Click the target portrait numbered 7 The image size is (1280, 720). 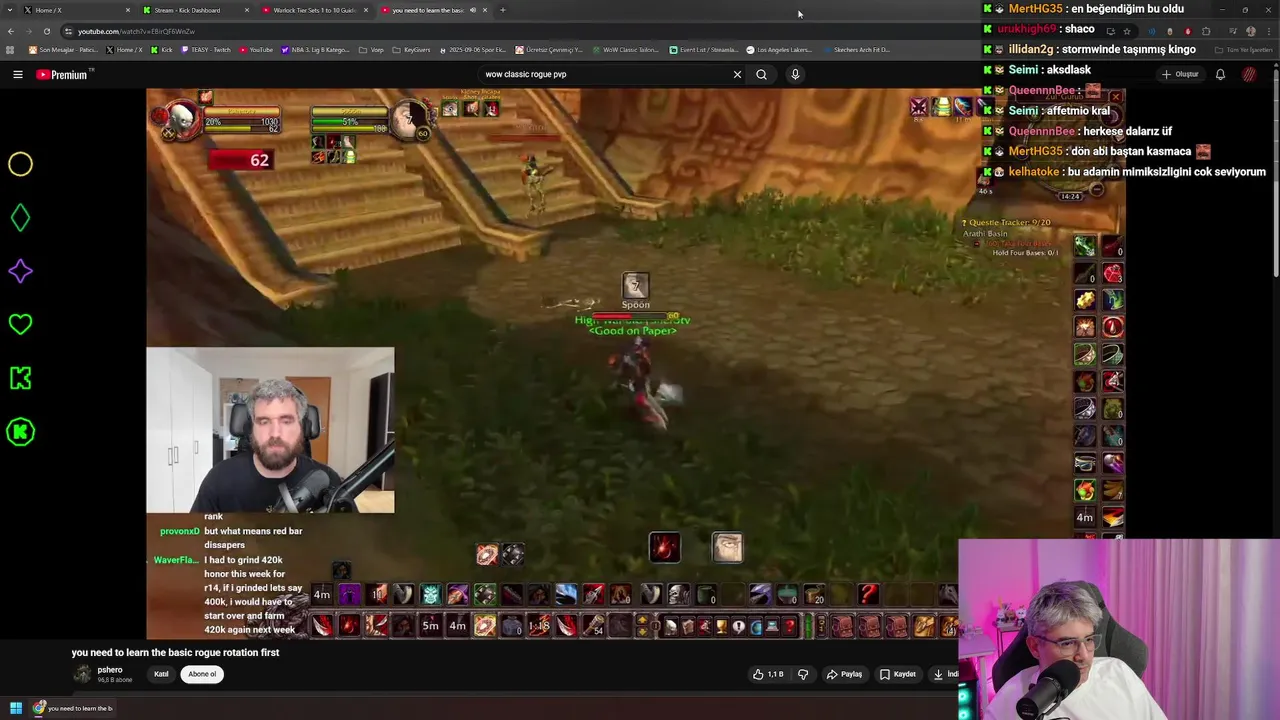(409, 120)
